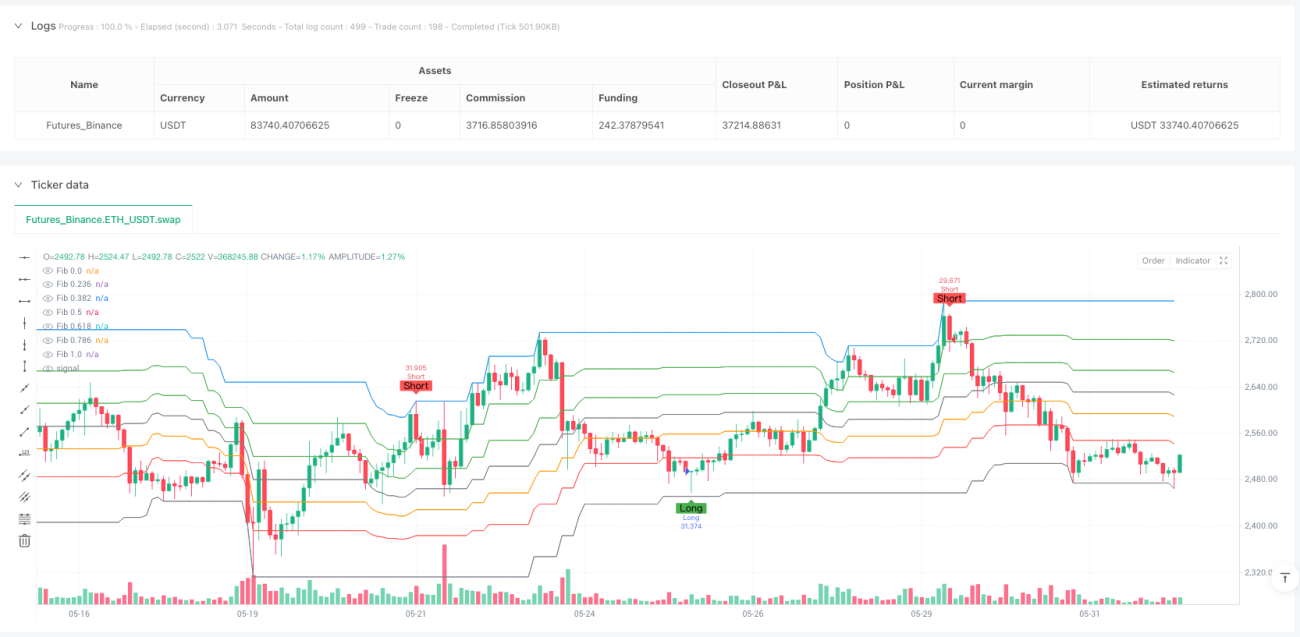Image resolution: width=1300 pixels, height=637 pixels.
Task: Select the parallel channel lines drawing tool
Action: [x=25, y=476]
